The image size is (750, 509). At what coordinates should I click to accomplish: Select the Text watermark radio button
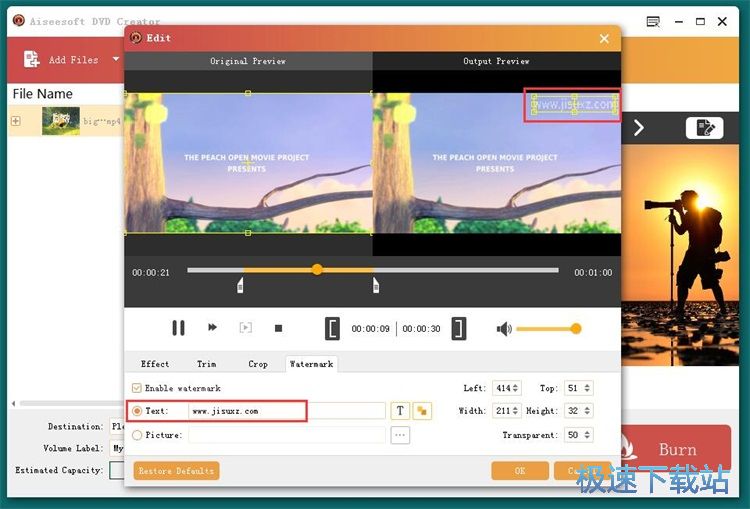pyautogui.click(x=137, y=411)
